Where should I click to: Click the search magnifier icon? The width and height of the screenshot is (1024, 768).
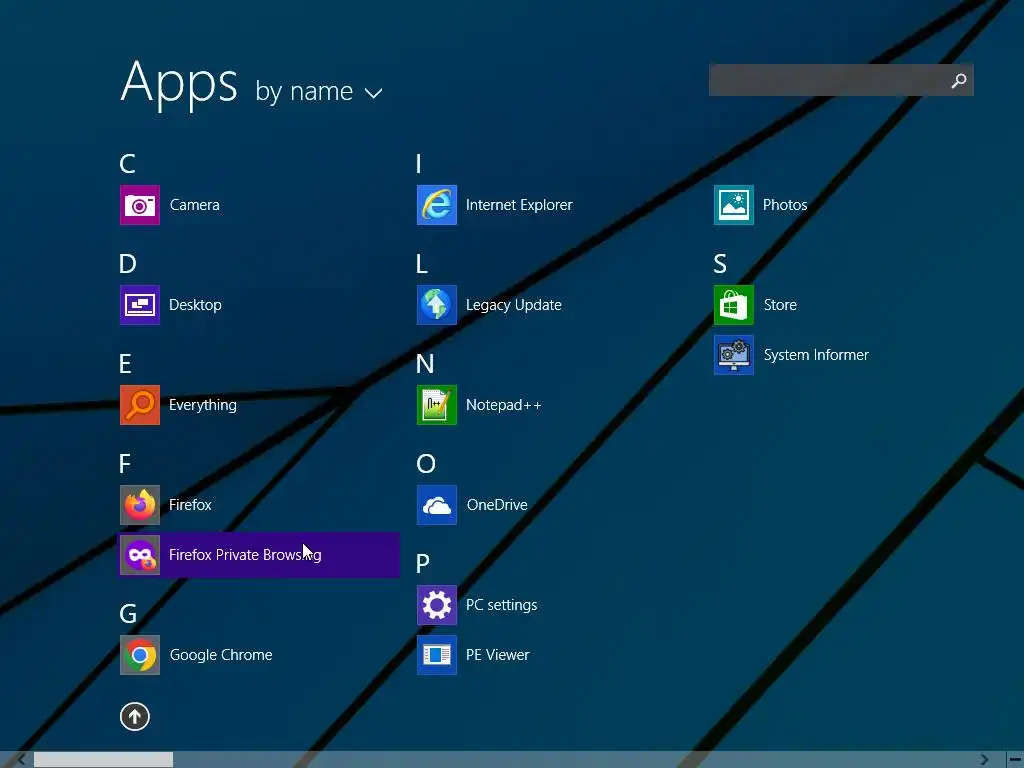[959, 80]
